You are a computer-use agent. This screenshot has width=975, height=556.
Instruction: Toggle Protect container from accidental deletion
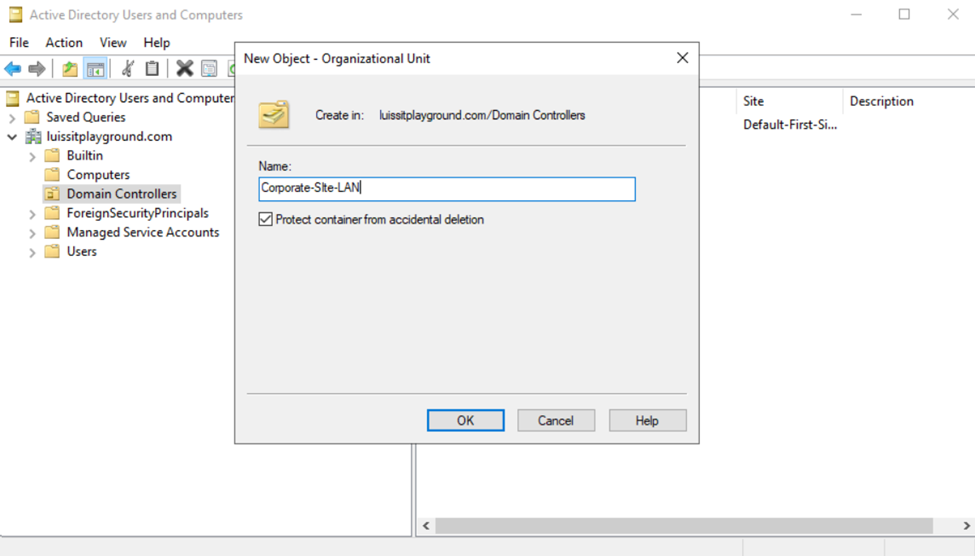tap(266, 220)
